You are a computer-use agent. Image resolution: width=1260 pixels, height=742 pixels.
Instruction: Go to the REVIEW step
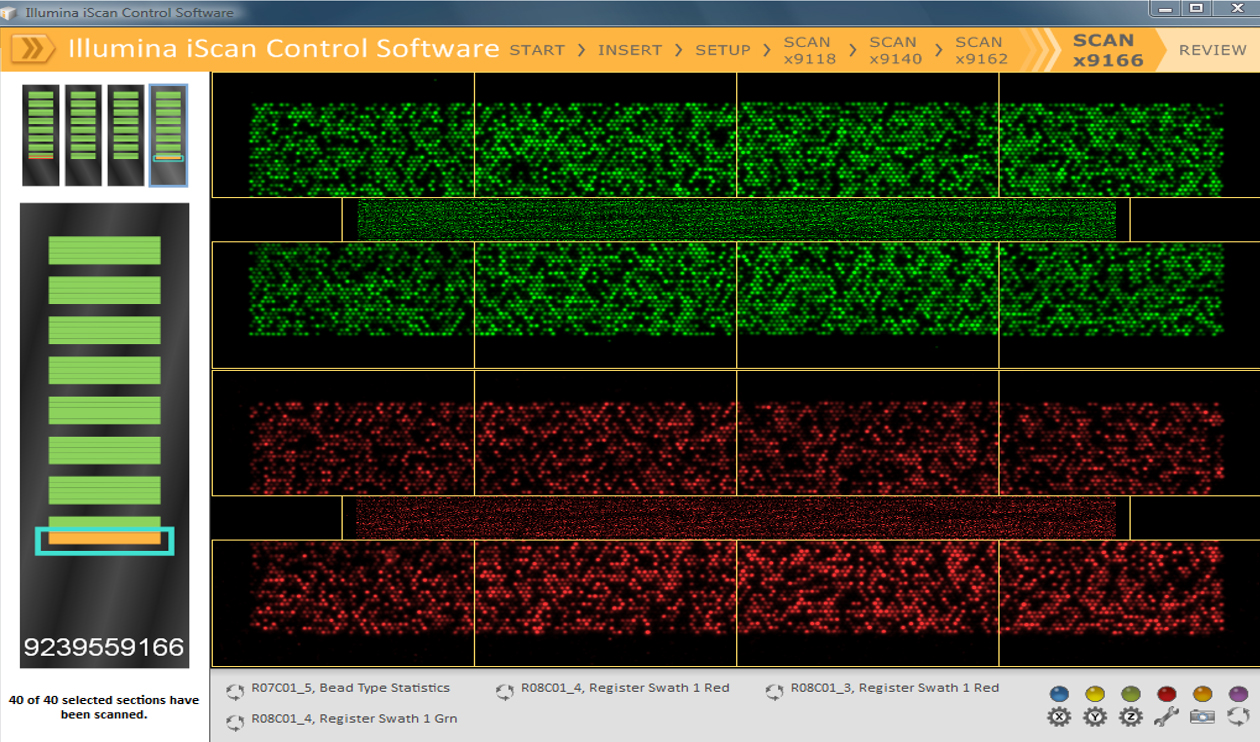click(1212, 50)
